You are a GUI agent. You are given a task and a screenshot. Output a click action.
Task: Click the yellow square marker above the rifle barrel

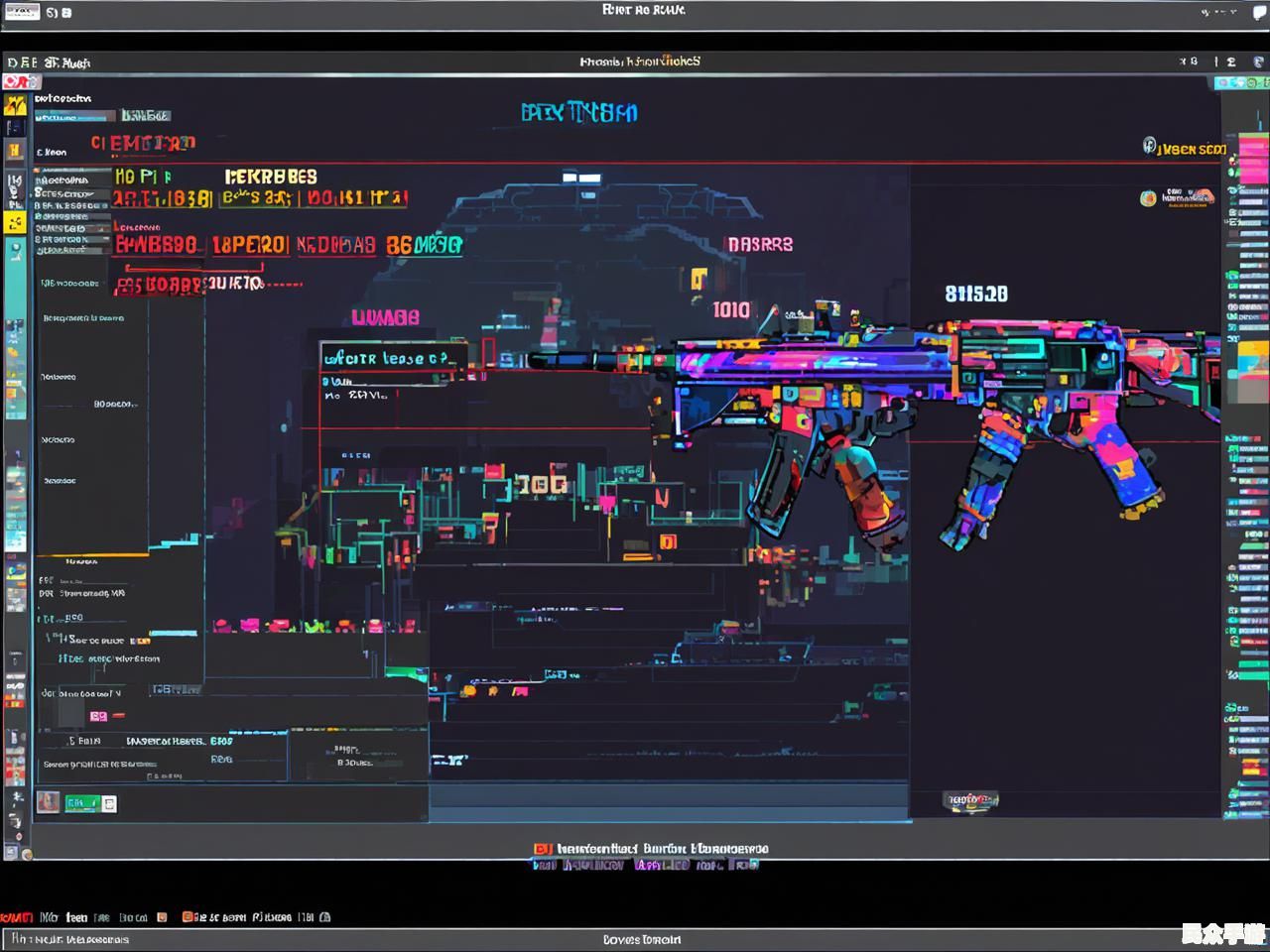pos(698,279)
